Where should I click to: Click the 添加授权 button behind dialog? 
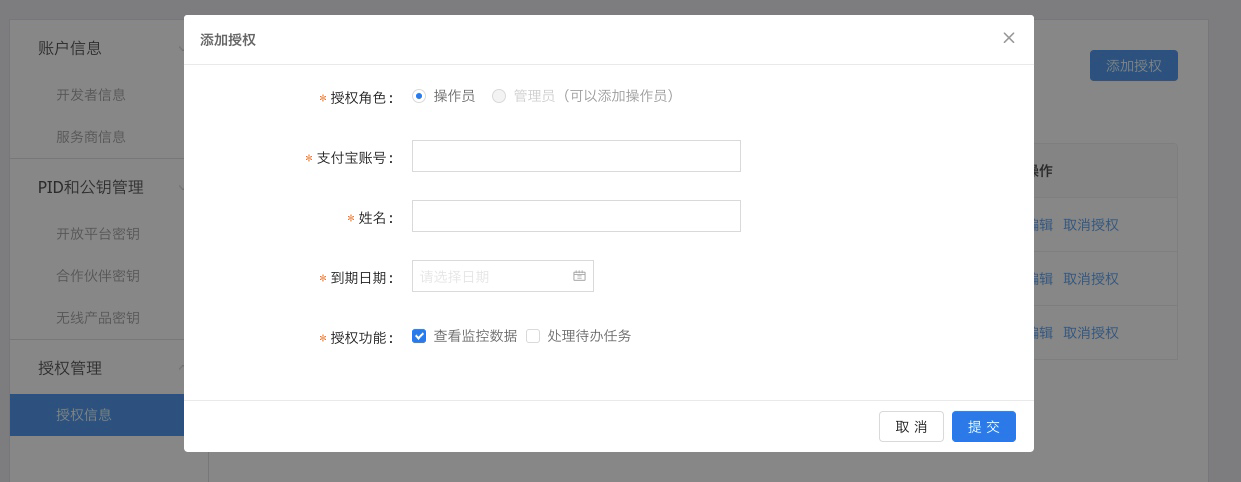[x=1133, y=66]
